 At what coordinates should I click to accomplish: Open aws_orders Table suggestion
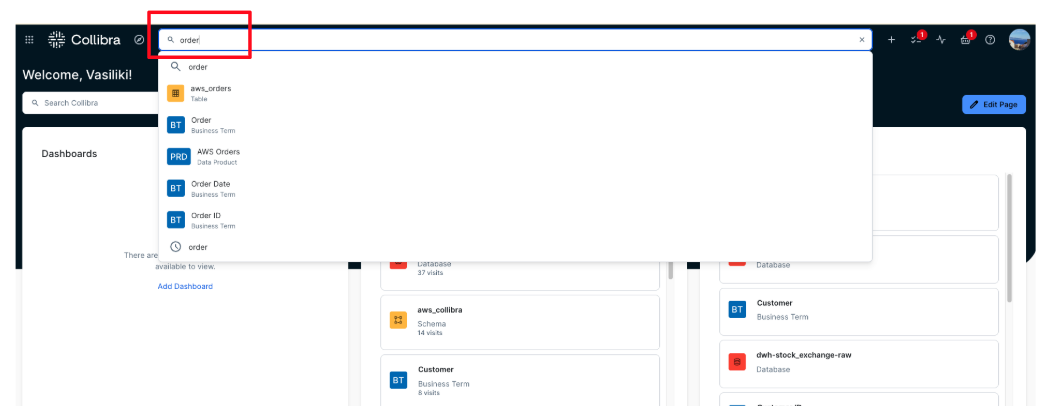(515, 93)
